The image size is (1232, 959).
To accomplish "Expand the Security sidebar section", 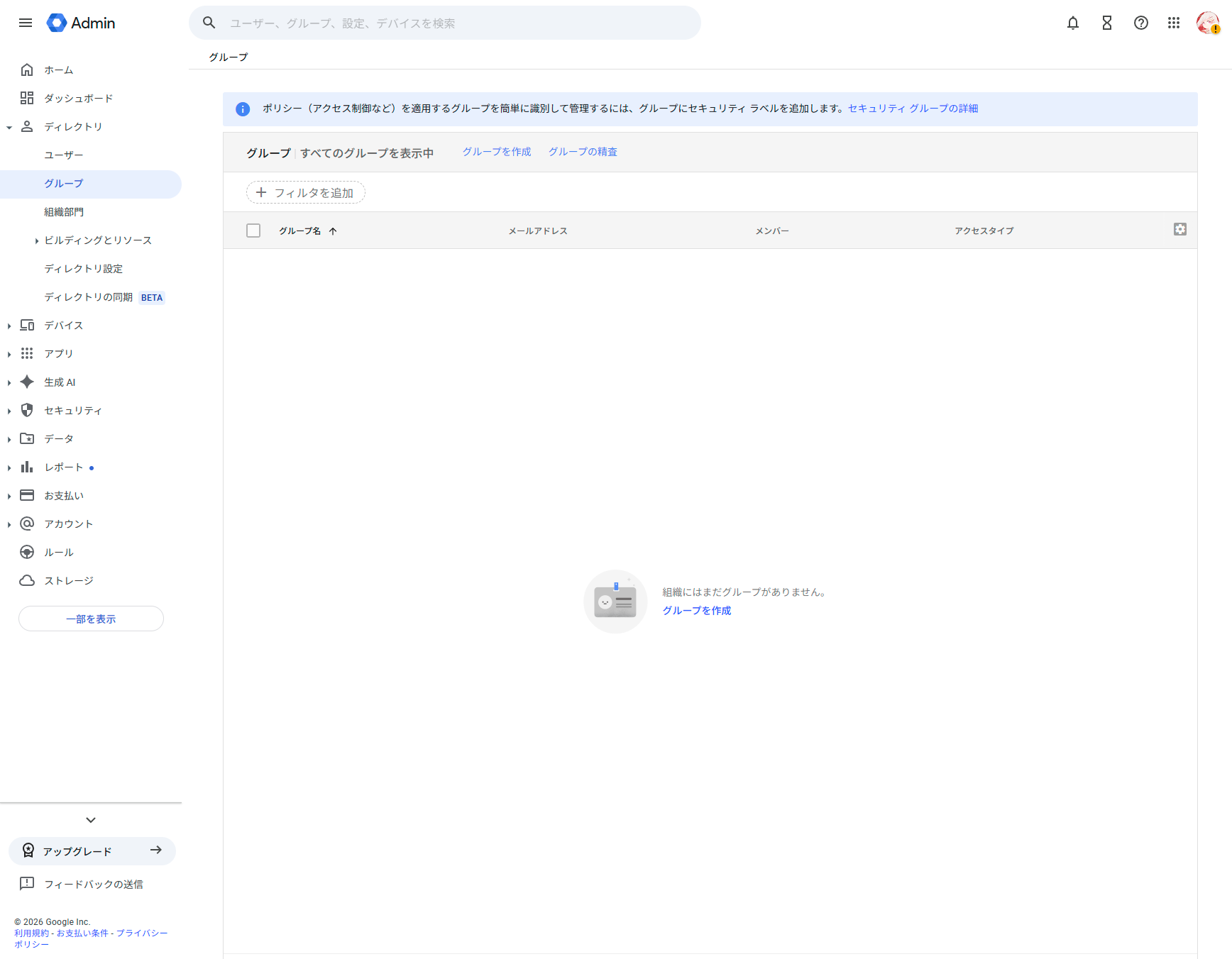I will pos(9,411).
